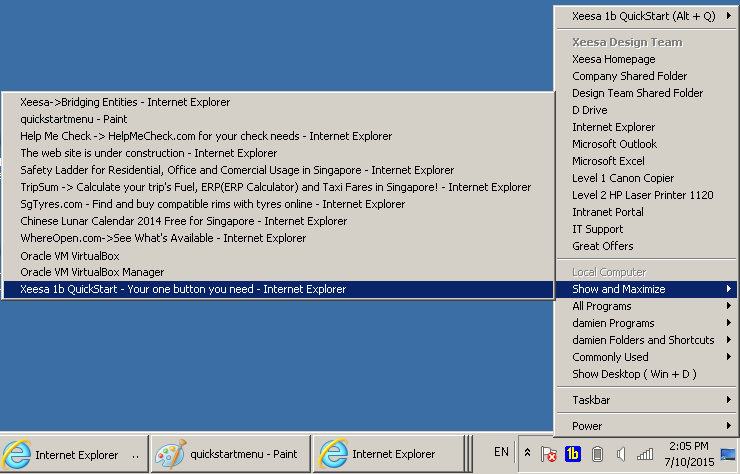Launch Microsoft Excel from the menu
Image resolution: width=740 pixels, height=474 pixels.
click(x=647, y=161)
